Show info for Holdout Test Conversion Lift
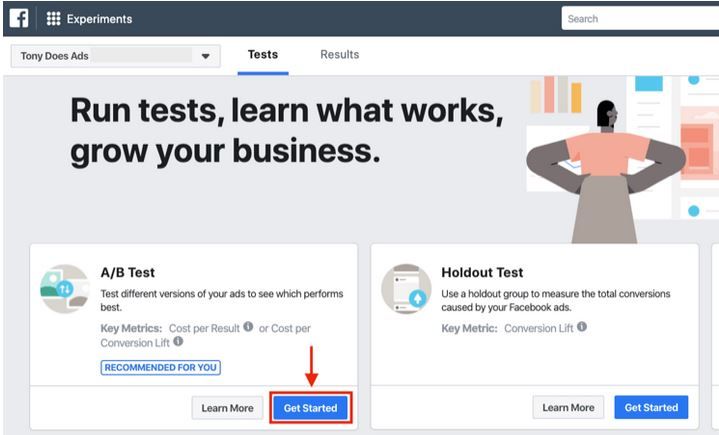Viewport: 719px width, 435px height. point(581,326)
